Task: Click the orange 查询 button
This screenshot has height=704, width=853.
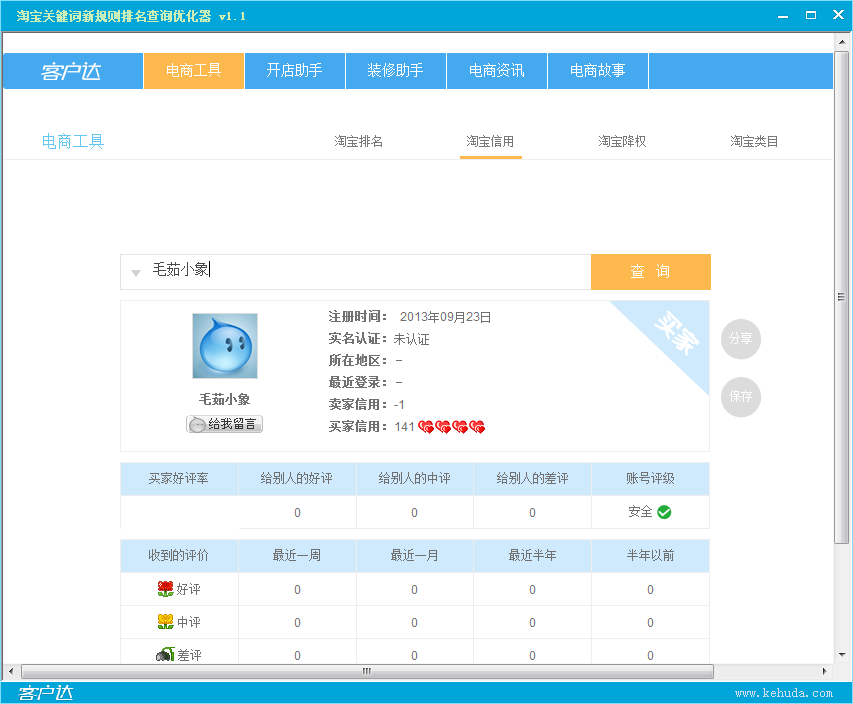Action: tap(651, 271)
